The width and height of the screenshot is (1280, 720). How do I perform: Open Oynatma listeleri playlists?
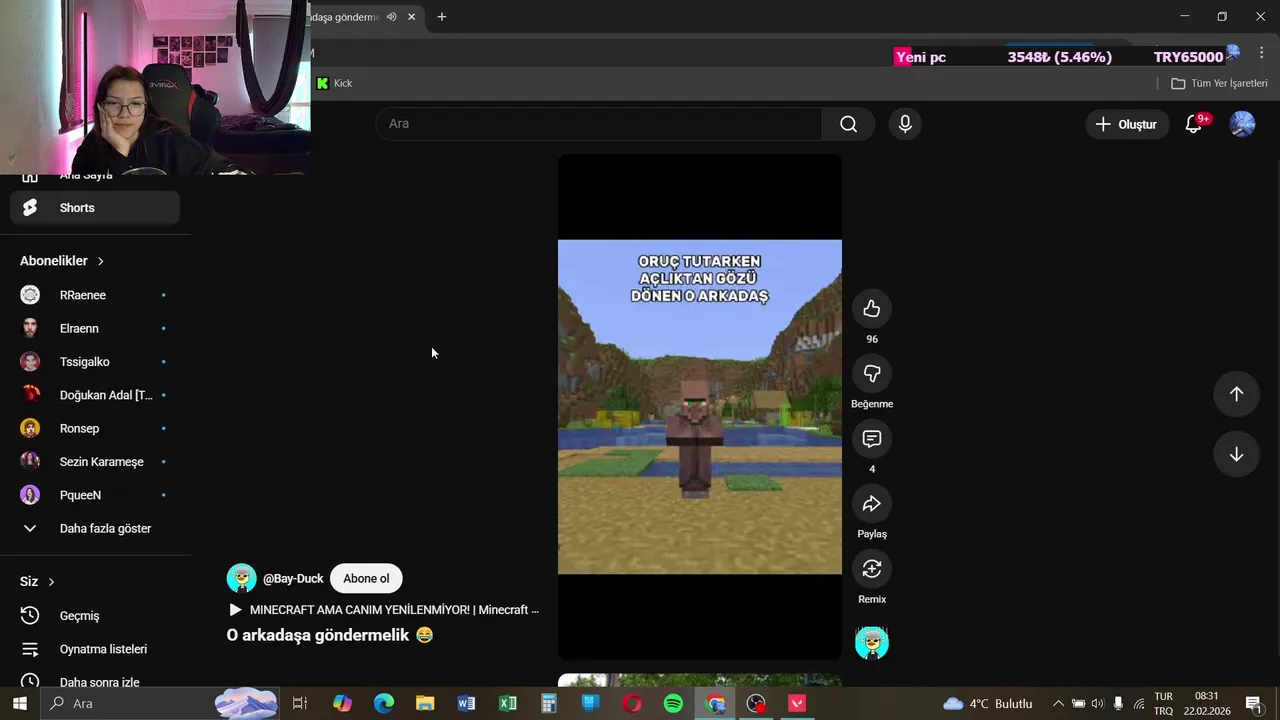[x=95, y=649]
